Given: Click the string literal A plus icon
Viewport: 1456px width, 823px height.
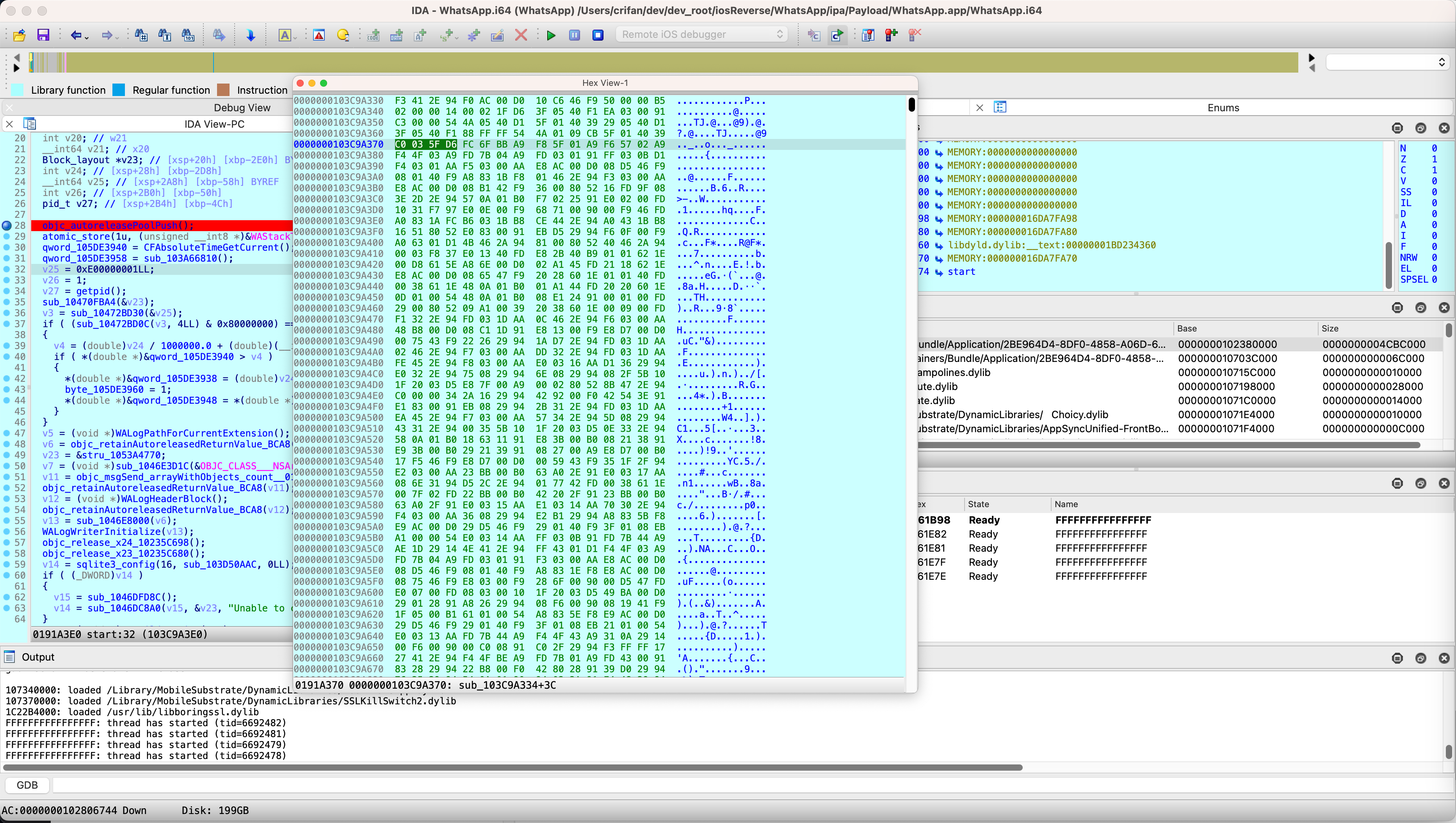Looking at the screenshot, I should (x=420, y=35).
